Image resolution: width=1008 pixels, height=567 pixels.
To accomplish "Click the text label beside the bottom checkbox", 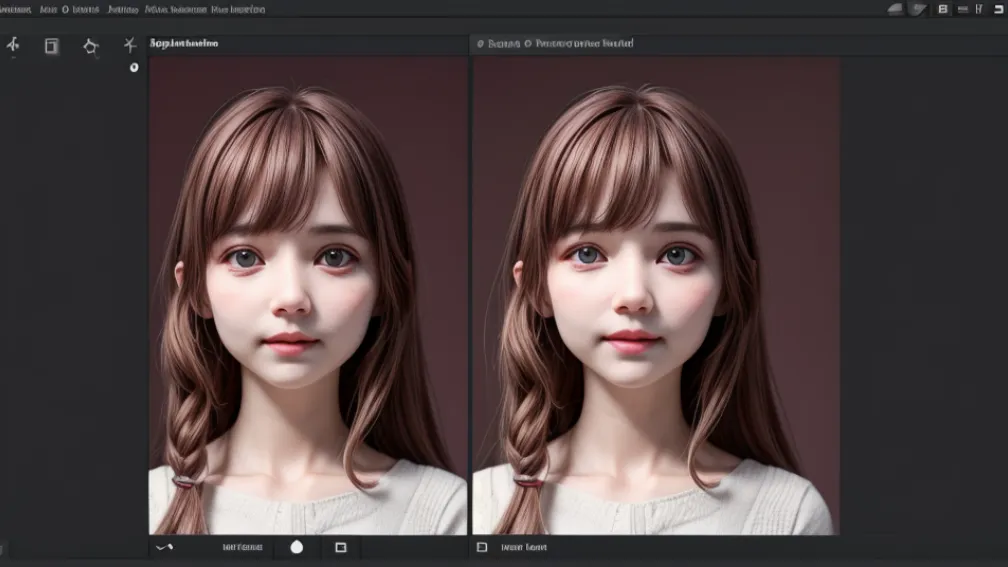I will click(524, 547).
